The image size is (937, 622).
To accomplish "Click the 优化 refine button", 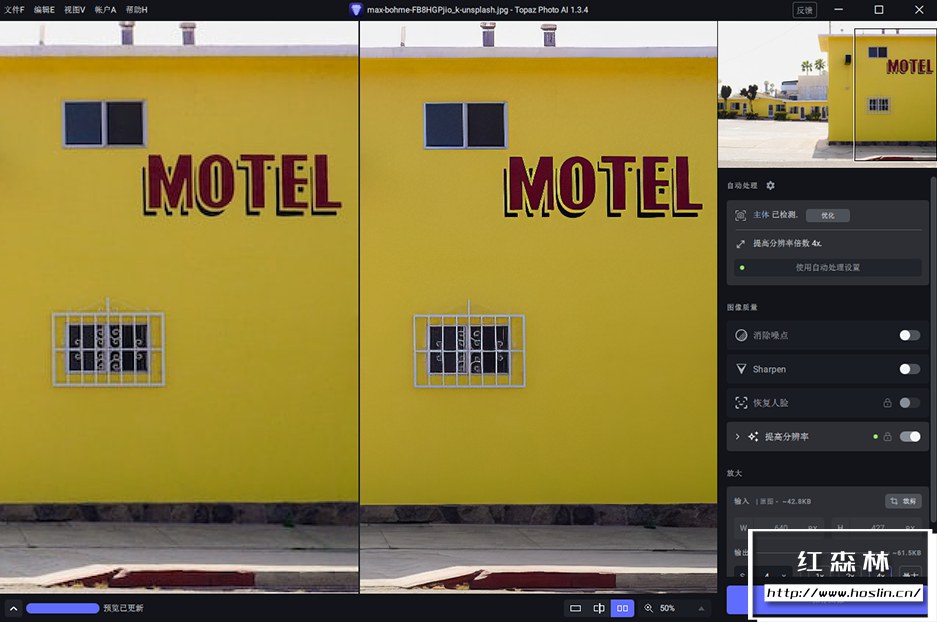I will (828, 215).
